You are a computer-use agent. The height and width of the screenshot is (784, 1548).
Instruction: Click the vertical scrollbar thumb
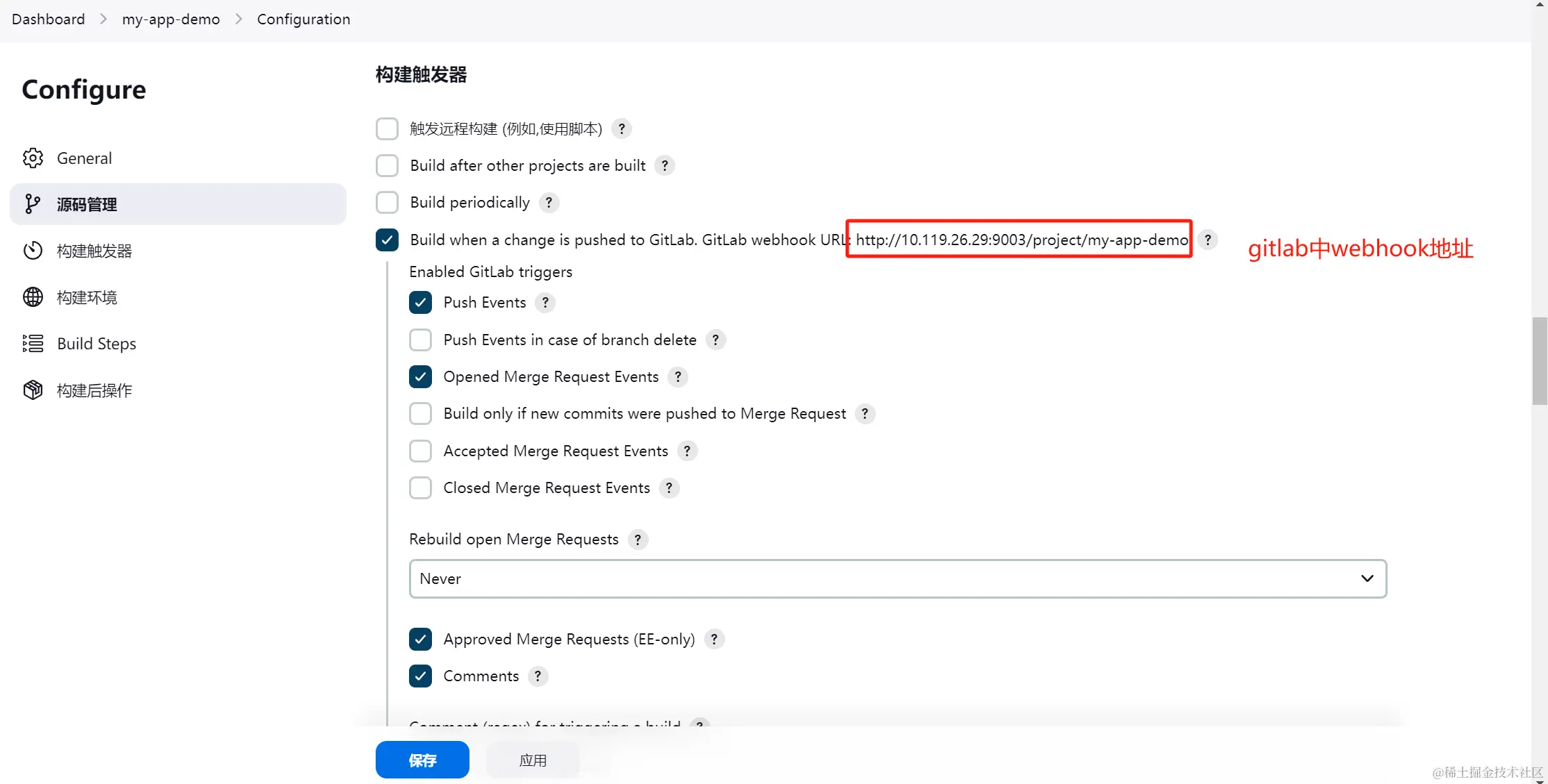1540,360
